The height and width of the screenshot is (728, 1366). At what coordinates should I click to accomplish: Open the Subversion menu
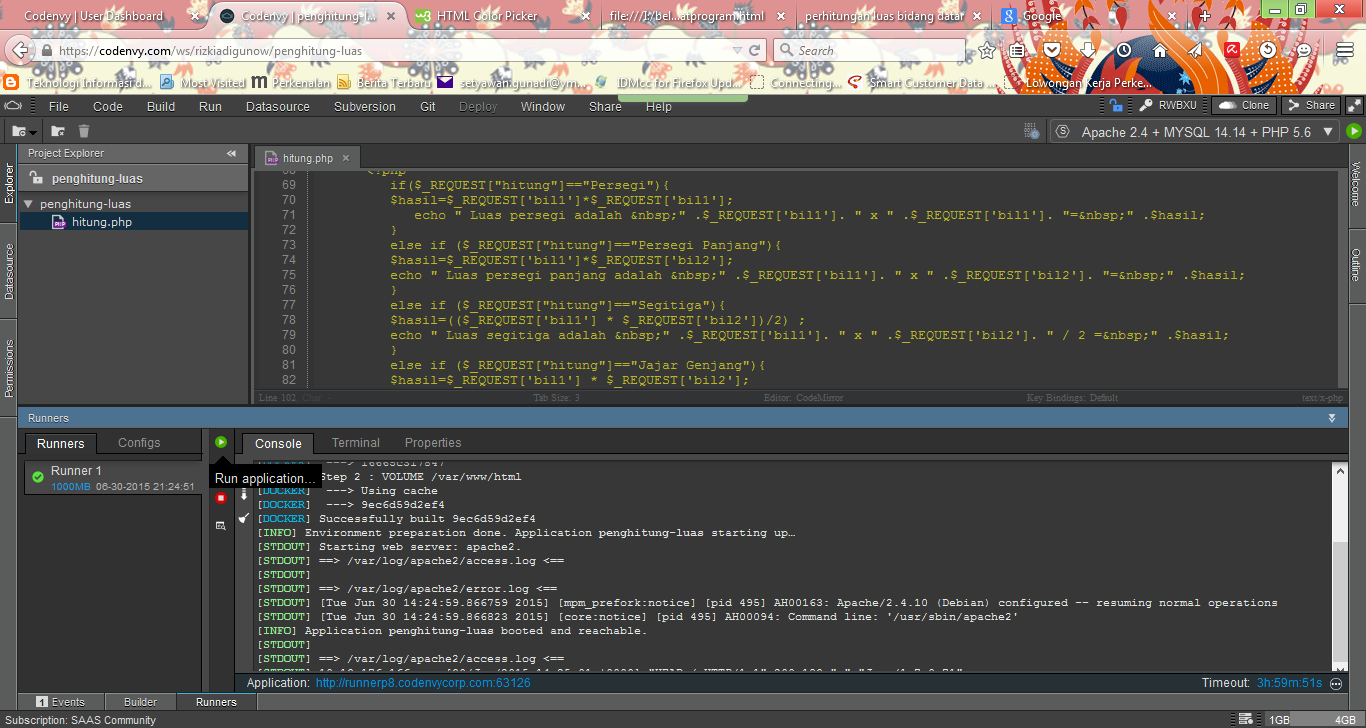(x=364, y=105)
